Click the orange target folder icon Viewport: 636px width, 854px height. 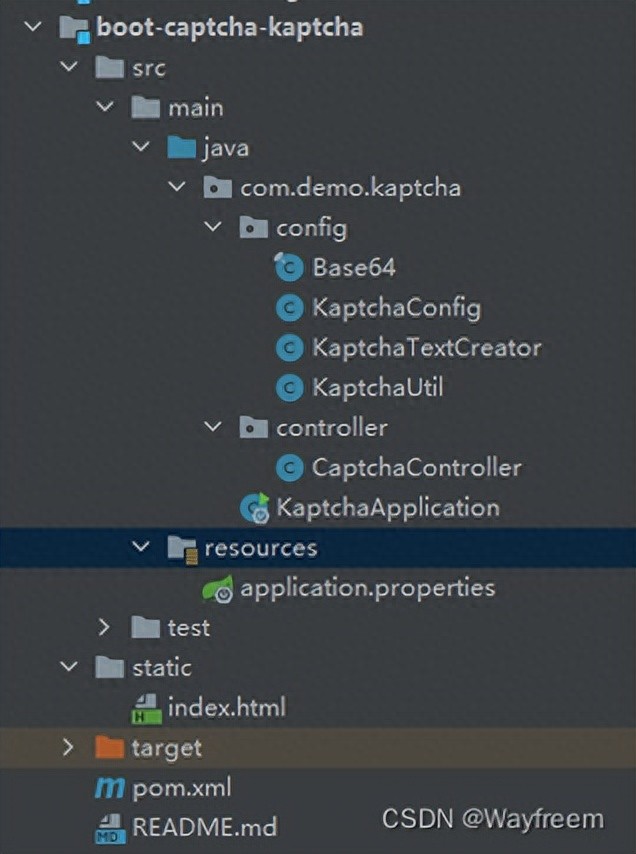pyautogui.click(x=109, y=747)
